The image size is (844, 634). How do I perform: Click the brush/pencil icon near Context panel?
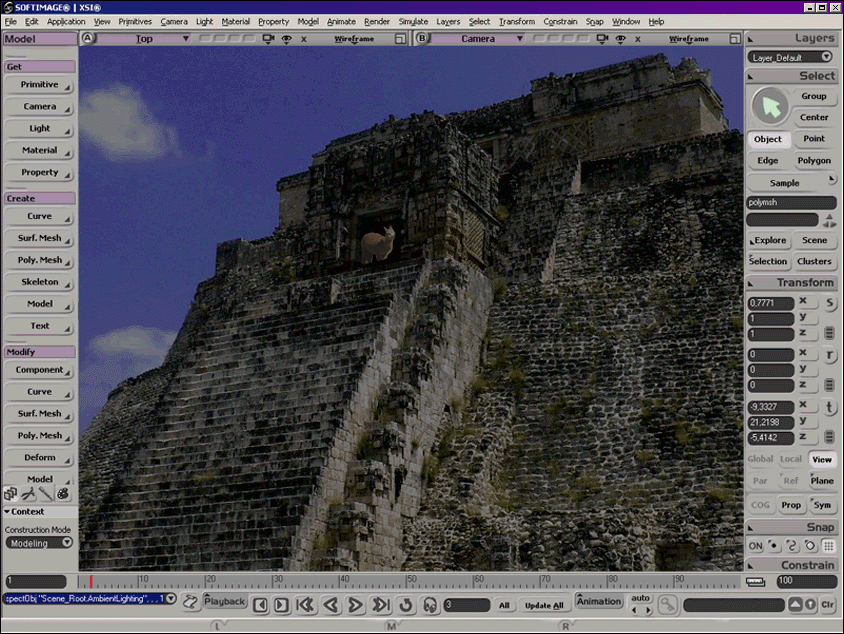(x=45, y=493)
